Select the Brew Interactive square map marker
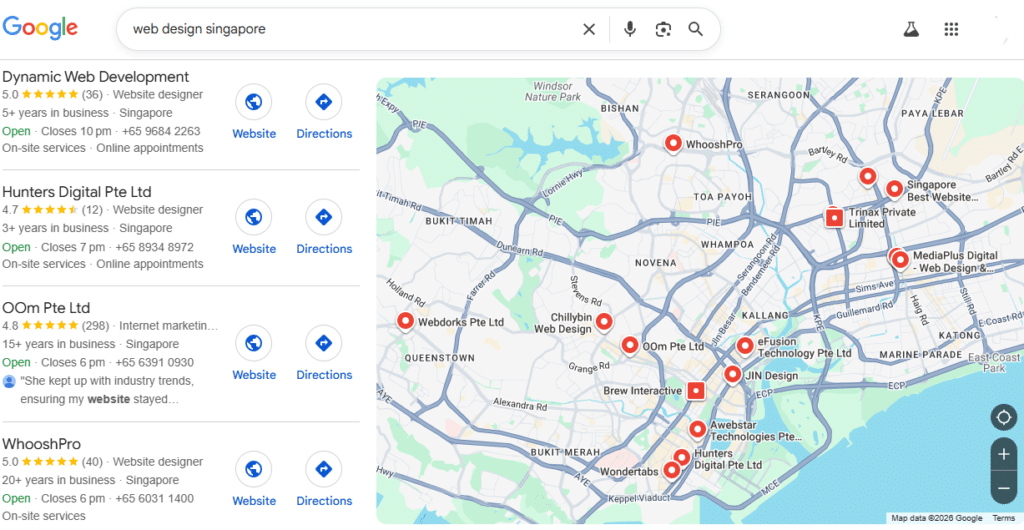 (697, 391)
